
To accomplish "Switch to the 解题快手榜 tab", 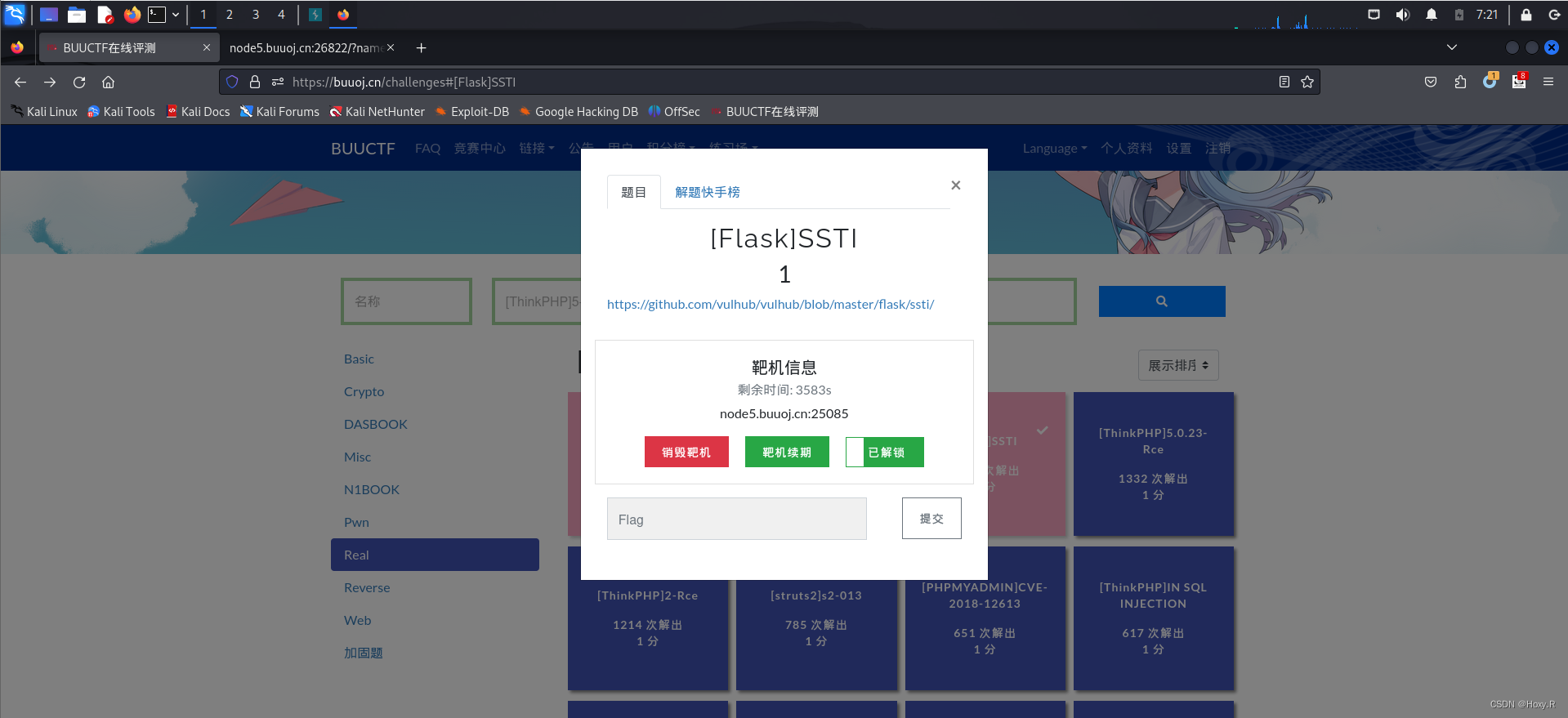I will (708, 192).
